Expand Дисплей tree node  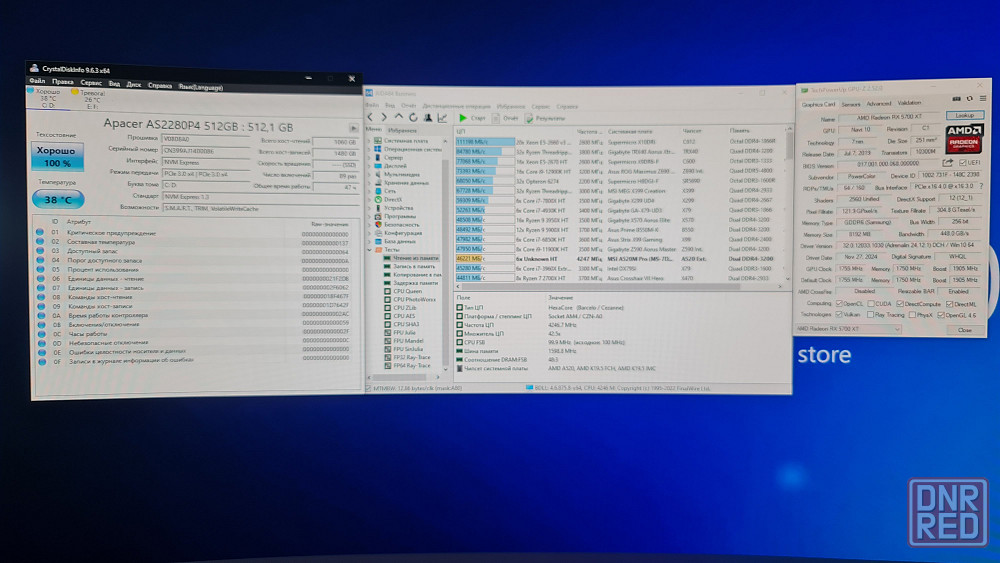[x=369, y=166]
